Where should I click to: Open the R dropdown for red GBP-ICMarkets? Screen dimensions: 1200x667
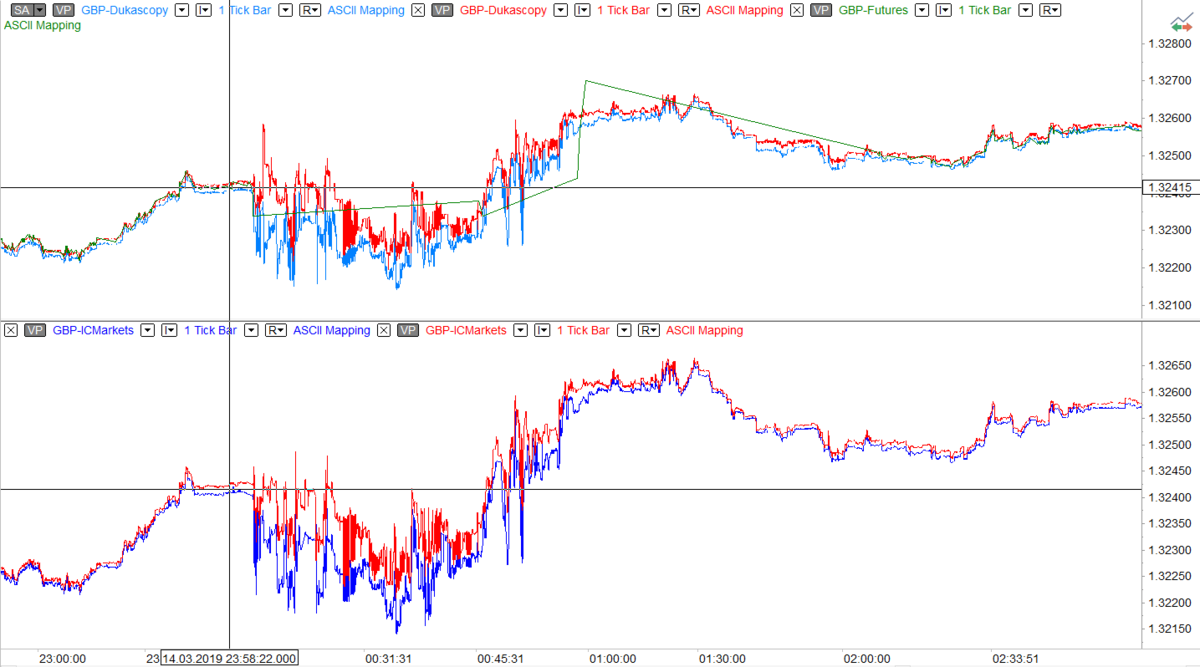(649, 330)
